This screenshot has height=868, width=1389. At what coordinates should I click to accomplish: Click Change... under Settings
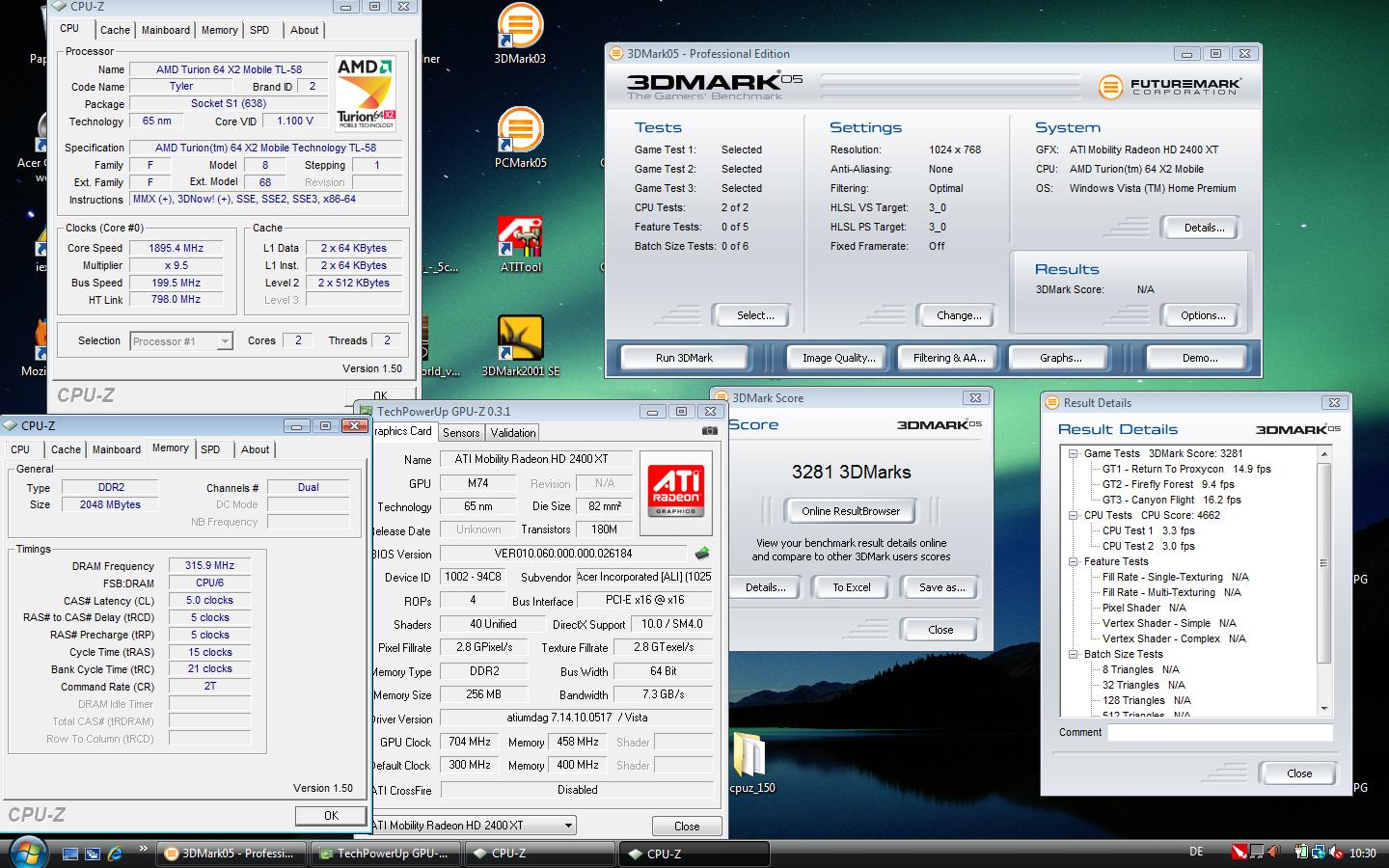pos(959,315)
